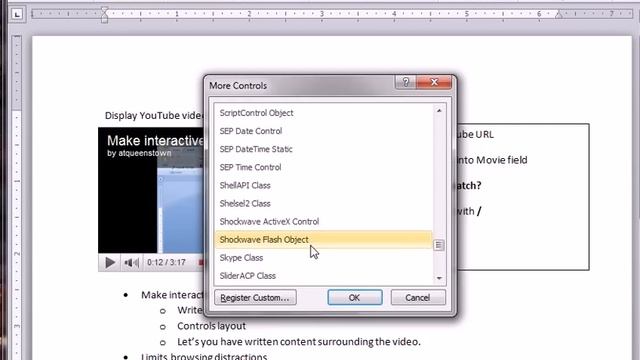
Task: Play the embedded YouTube video
Action: click(x=110, y=262)
